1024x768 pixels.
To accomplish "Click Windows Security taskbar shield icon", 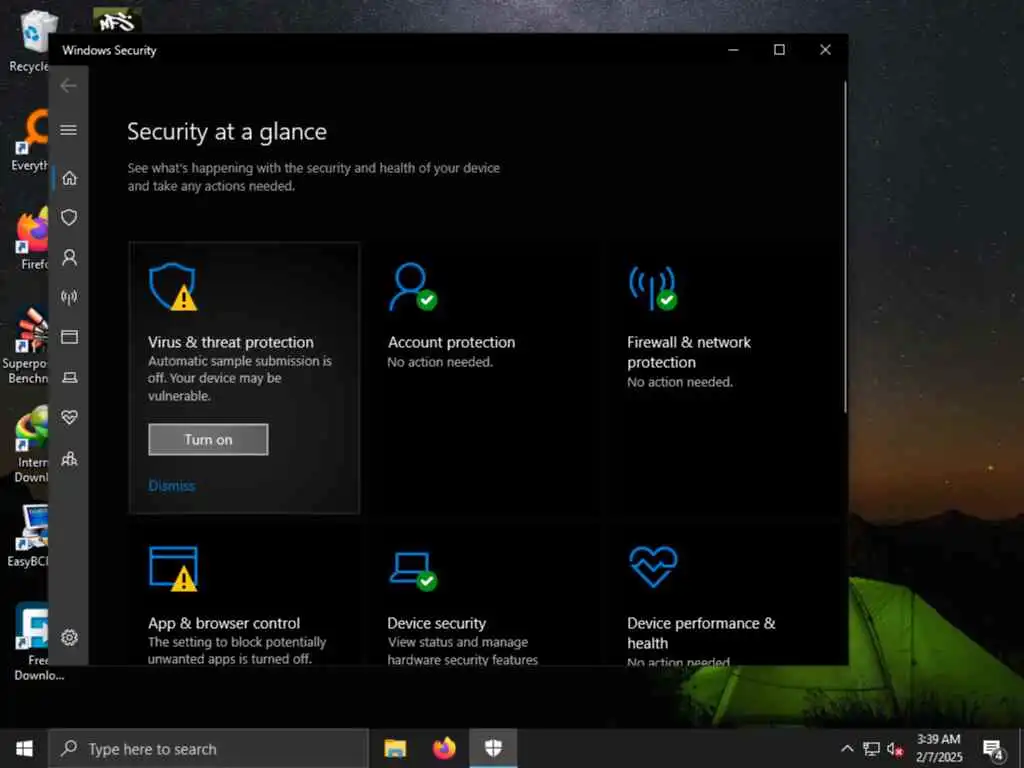I will pos(493,748).
